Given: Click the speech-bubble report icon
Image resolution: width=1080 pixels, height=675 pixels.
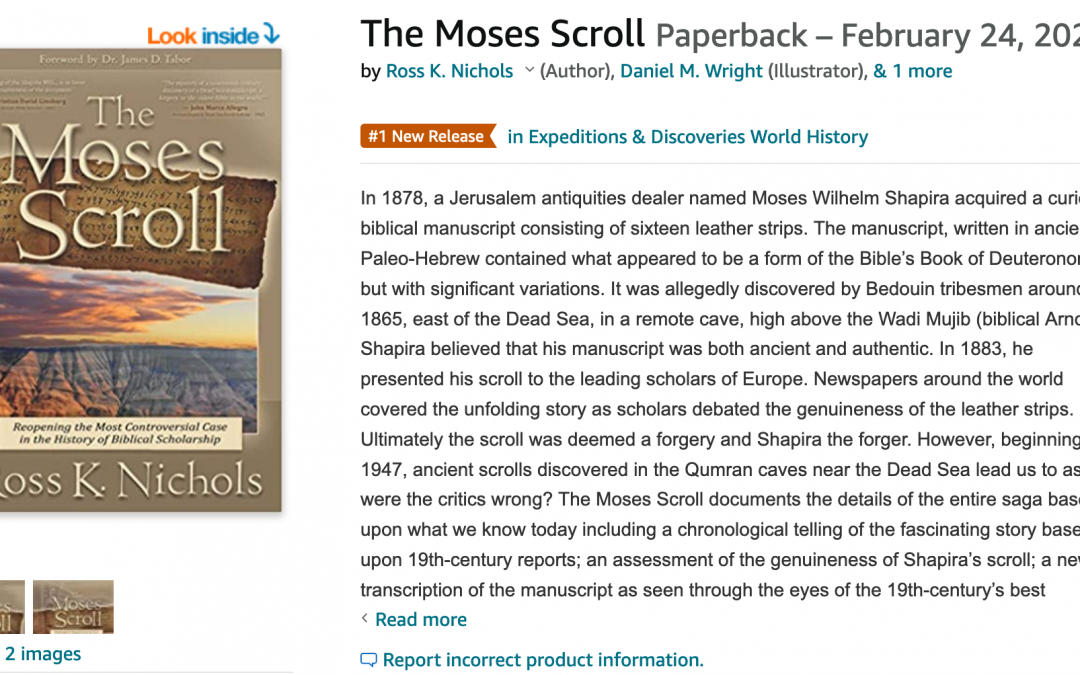Looking at the screenshot, I should 368,659.
